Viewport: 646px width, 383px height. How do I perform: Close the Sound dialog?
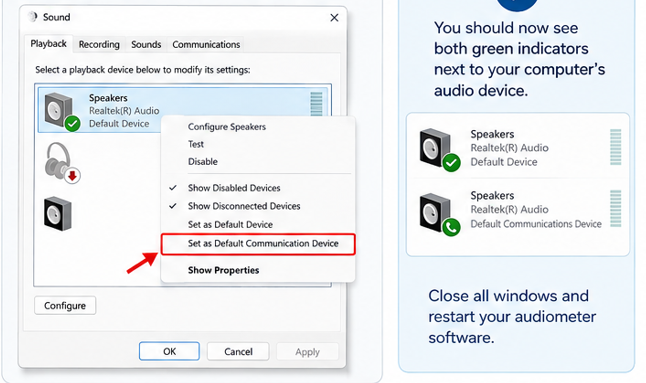(x=334, y=18)
